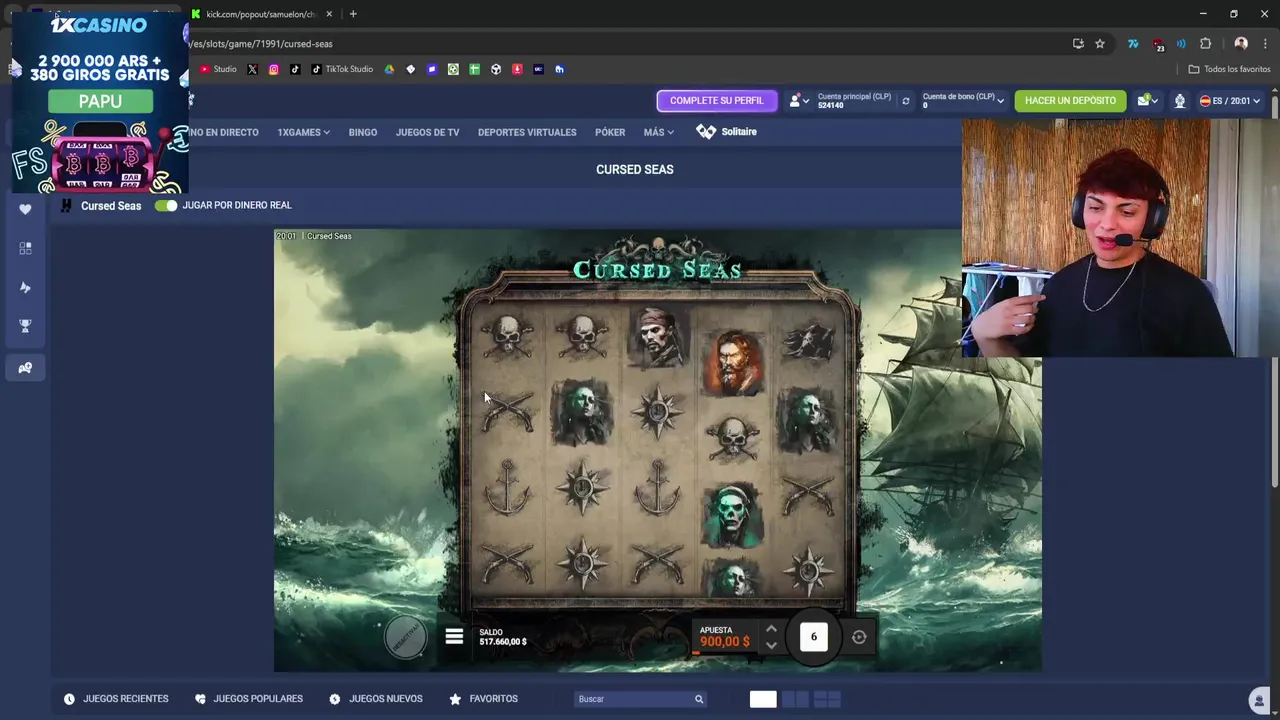Image resolution: width=1280 pixels, height=720 pixels.
Task: Click the Cursed Seas breadcrumb label
Action: pos(111,206)
